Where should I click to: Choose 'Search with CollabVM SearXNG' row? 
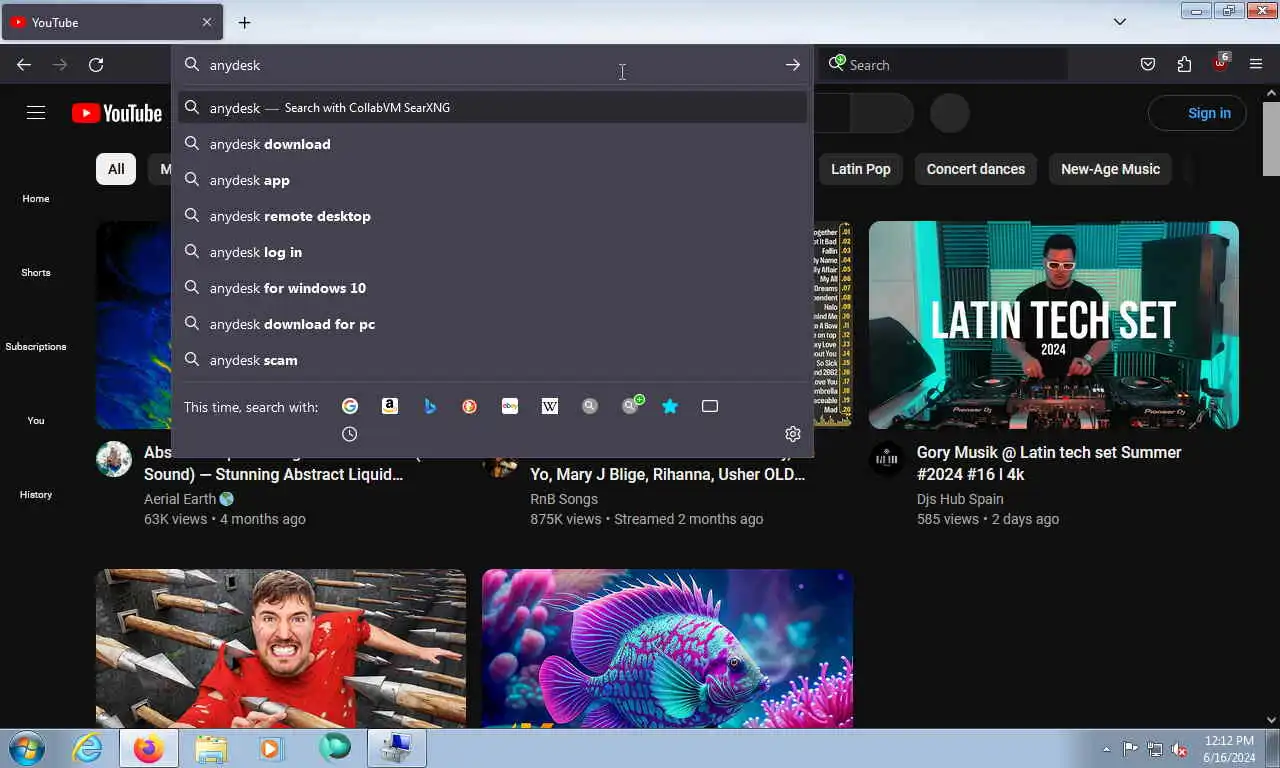(492, 107)
